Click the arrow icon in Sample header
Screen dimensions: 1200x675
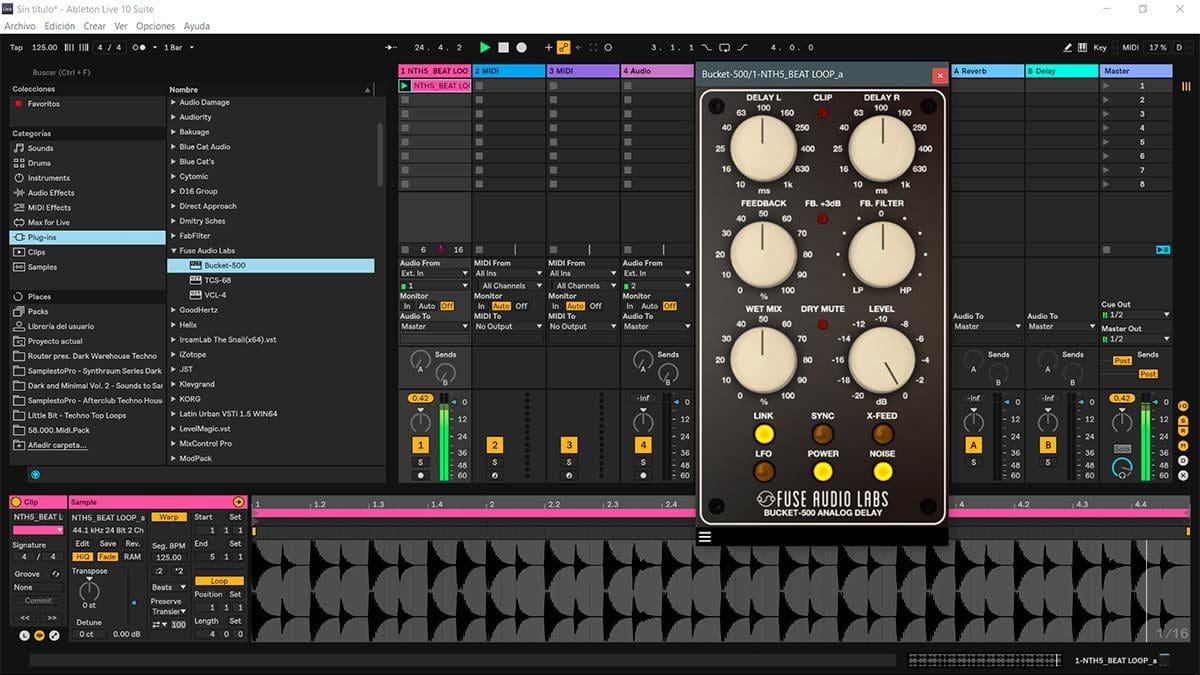[239, 502]
